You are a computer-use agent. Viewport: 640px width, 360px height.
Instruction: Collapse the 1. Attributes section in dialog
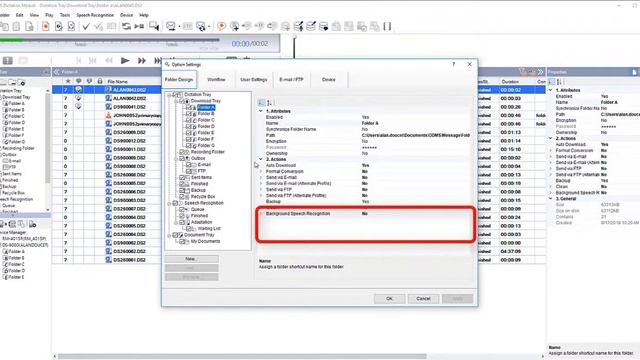pos(261,111)
